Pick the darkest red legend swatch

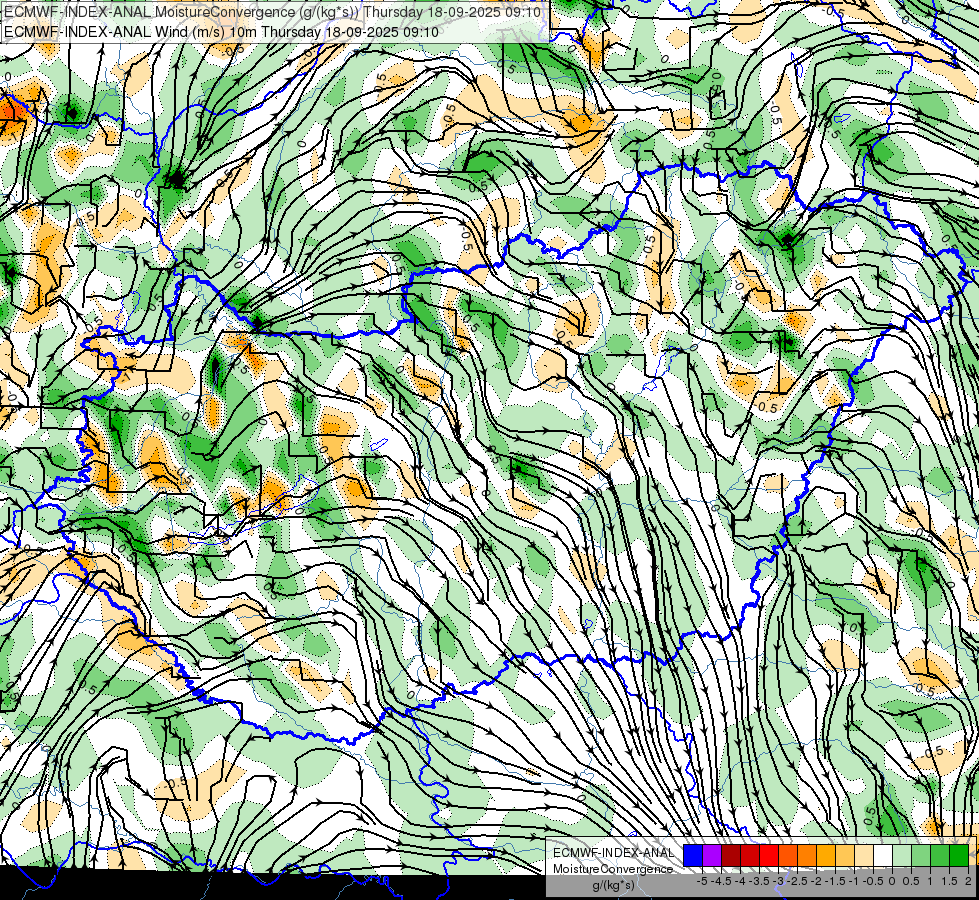coord(731,855)
